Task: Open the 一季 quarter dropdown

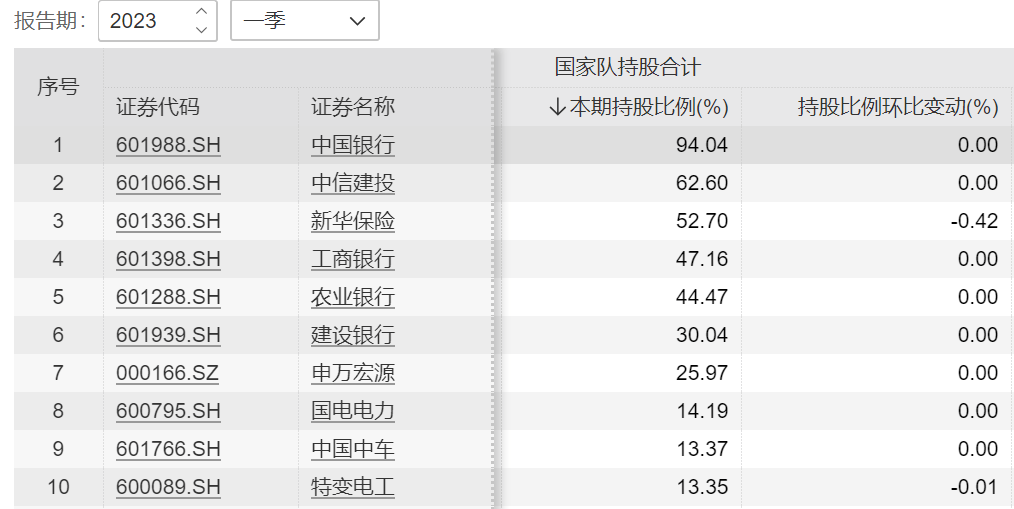Action: [305, 21]
